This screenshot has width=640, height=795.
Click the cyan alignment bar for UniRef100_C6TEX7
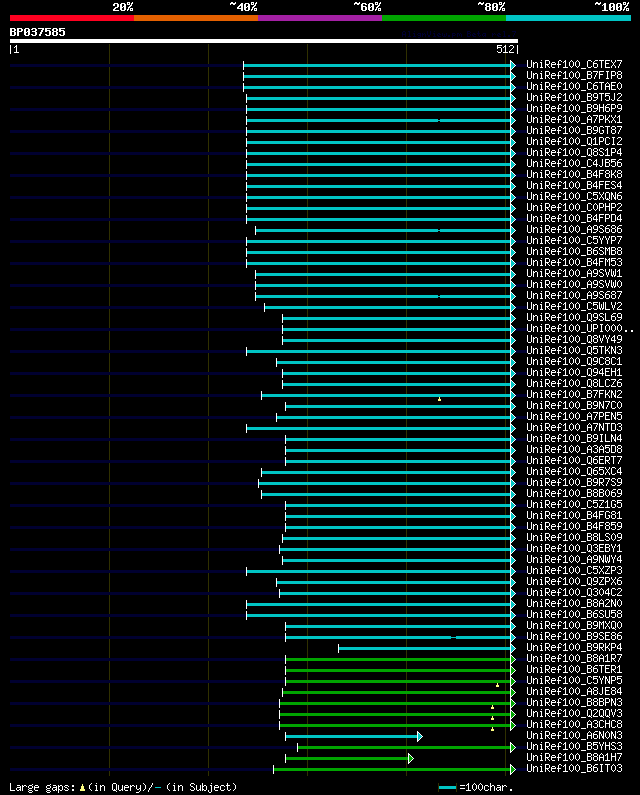click(x=377, y=65)
